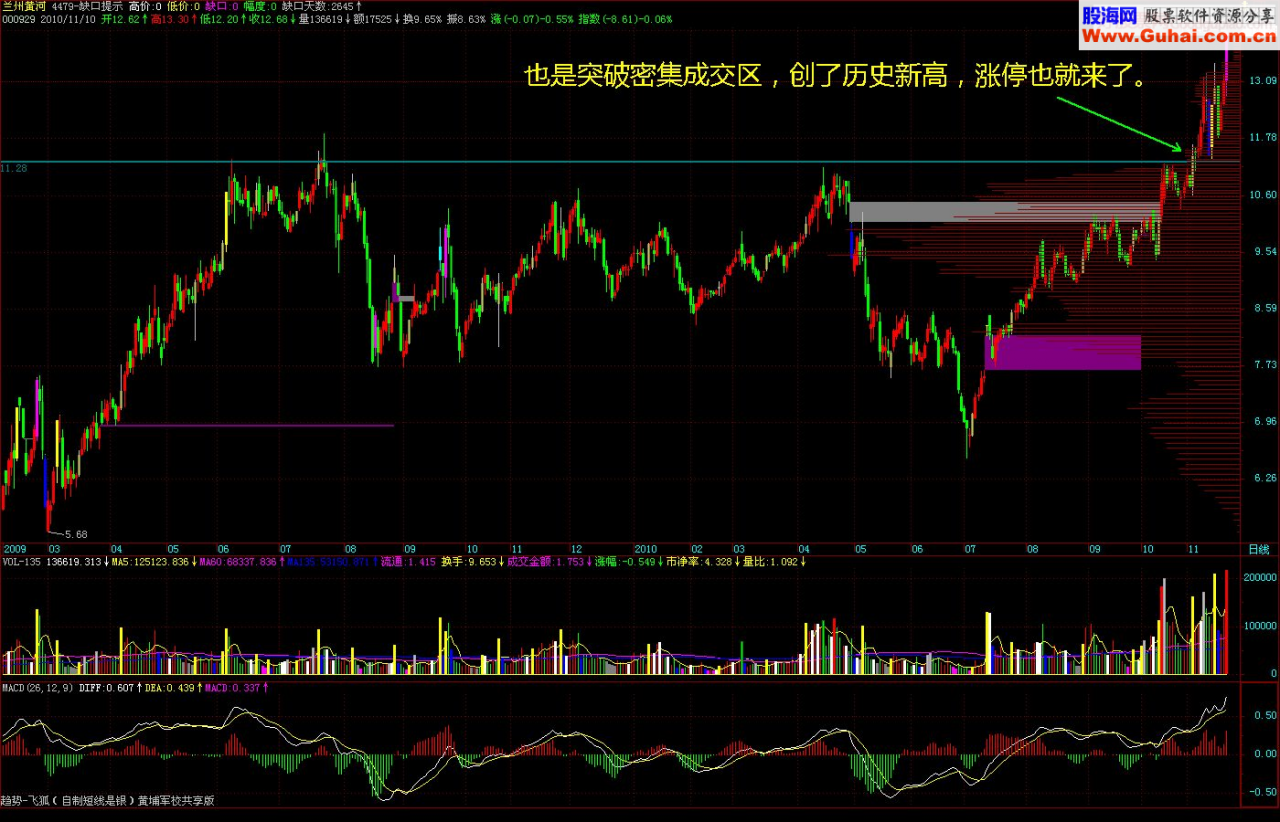Click the 2010 year label on time axis

tap(647, 549)
